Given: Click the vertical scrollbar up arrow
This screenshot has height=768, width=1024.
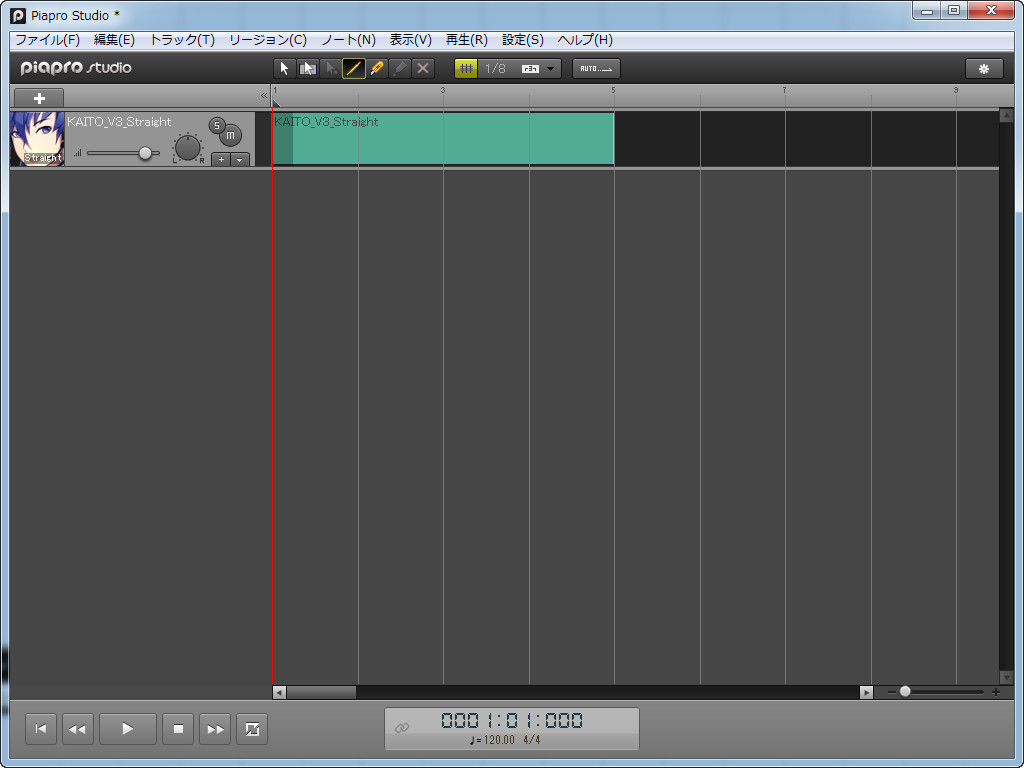Looking at the screenshot, I should pos(1006,117).
